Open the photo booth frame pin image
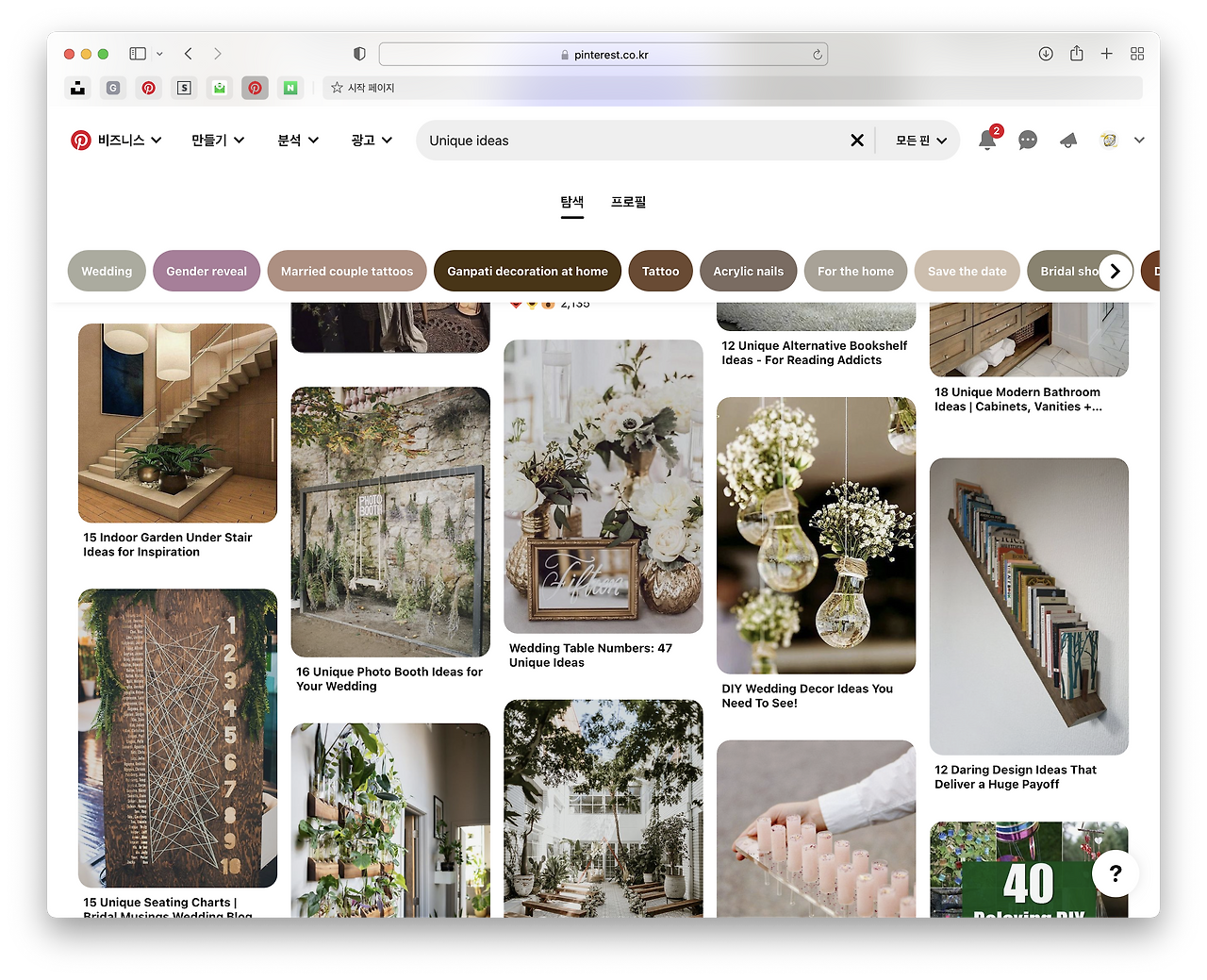Image resolution: width=1207 pixels, height=980 pixels. (x=390, y=522)
